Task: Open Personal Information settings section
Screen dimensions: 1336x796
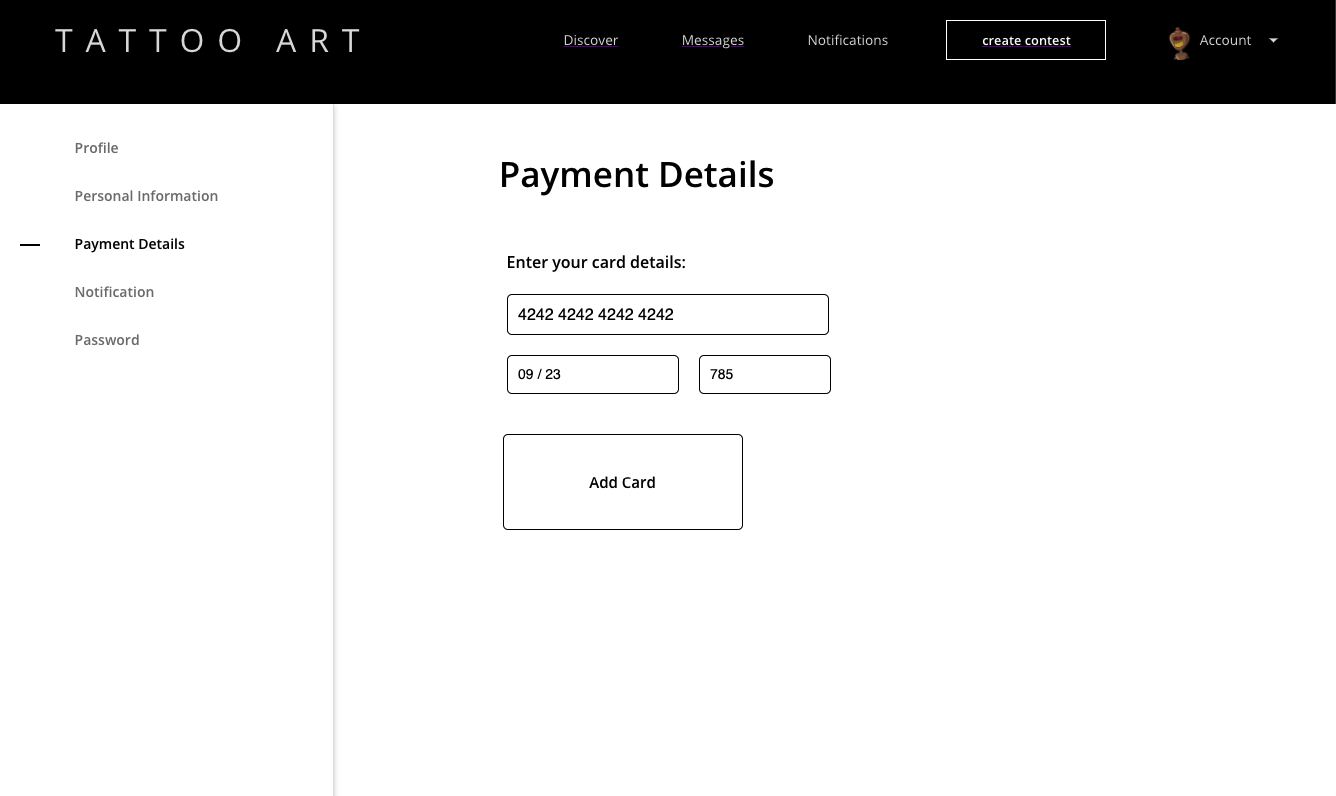Action: 146,196
